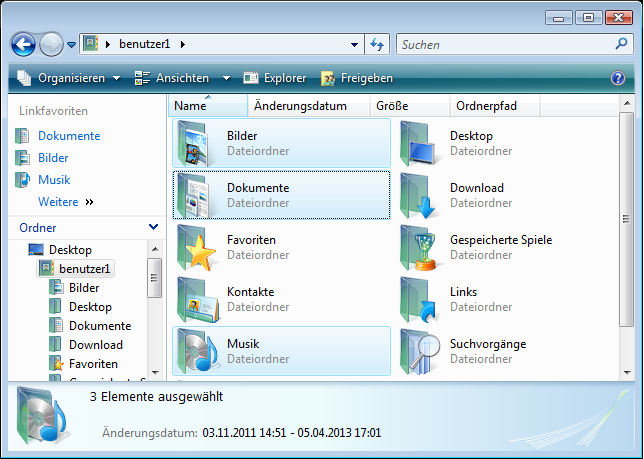Select Dokumente in the folder tree
The height and width of the screenshot is (459, 644).
point(100,326)
